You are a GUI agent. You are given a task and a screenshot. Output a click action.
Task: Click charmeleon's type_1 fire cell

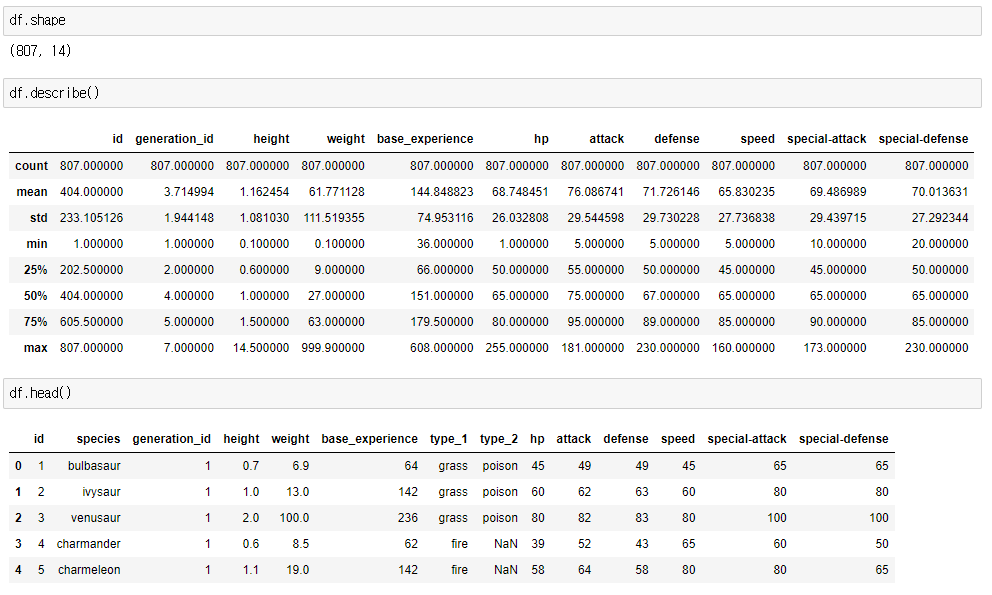tap(459, 570)
